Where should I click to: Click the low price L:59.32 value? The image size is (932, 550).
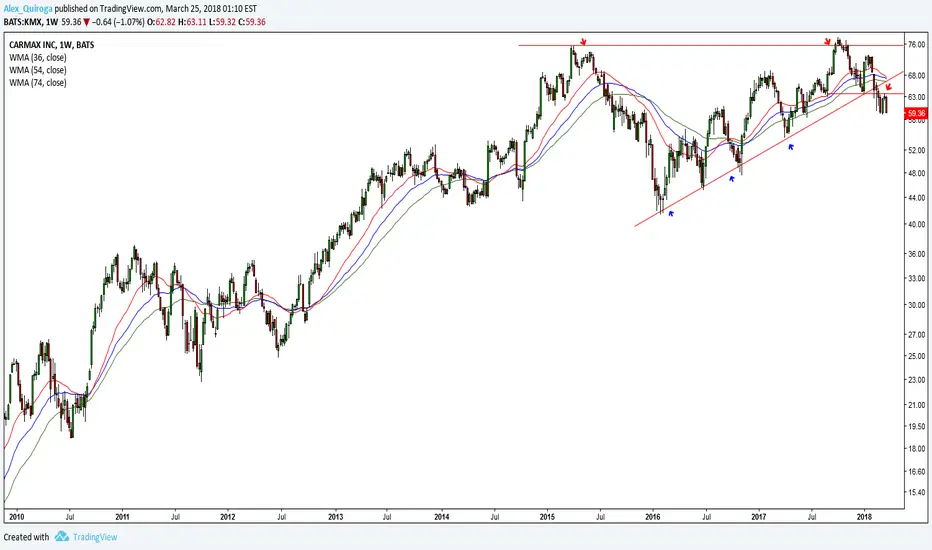click(222, 22)
